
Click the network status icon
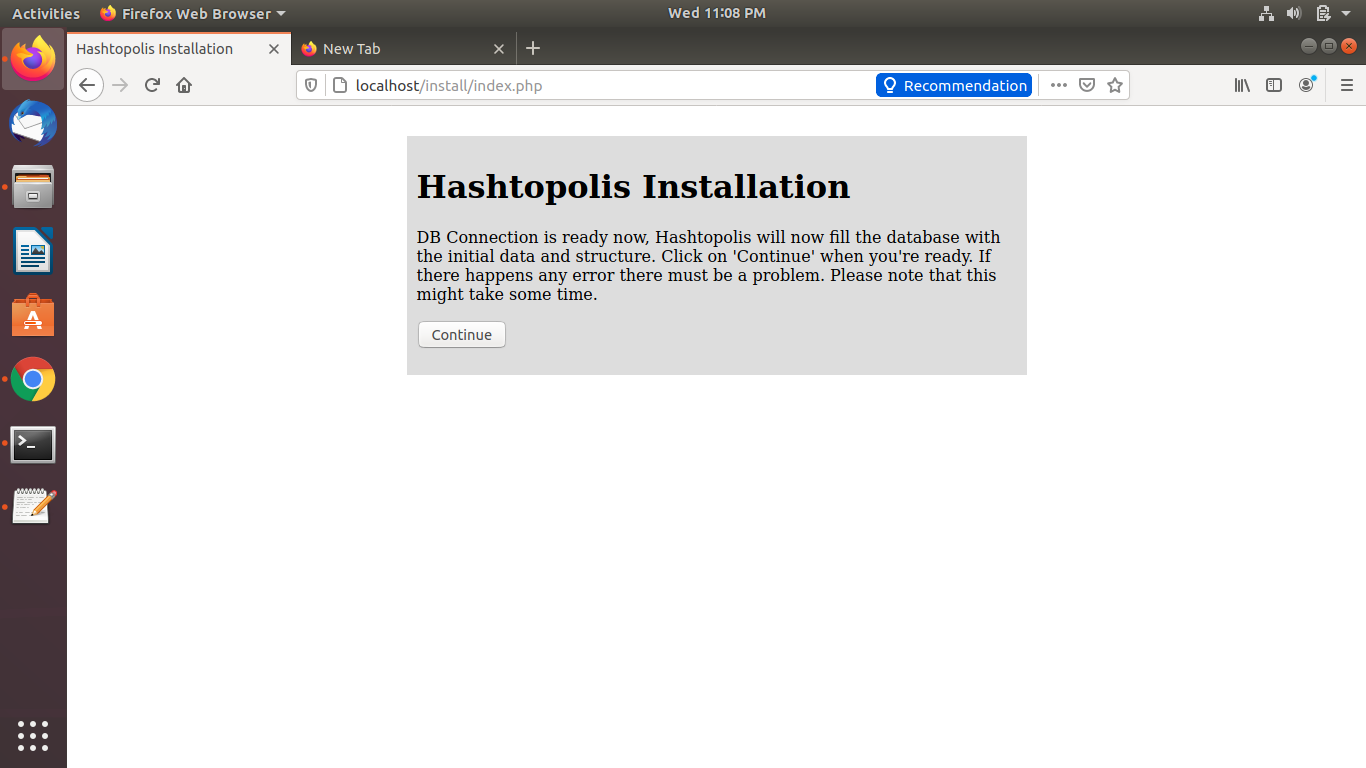pos(1266,13)
